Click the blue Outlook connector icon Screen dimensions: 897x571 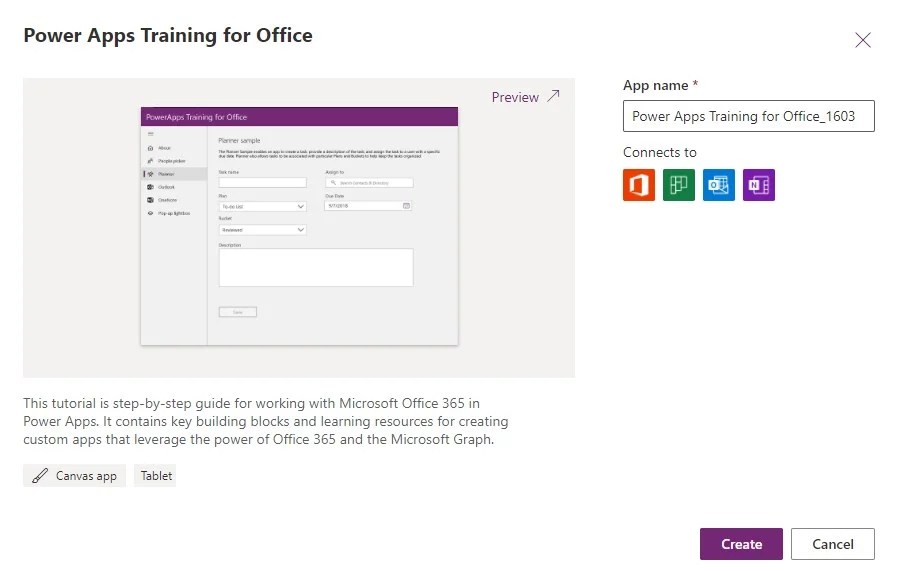coord(719,185)
